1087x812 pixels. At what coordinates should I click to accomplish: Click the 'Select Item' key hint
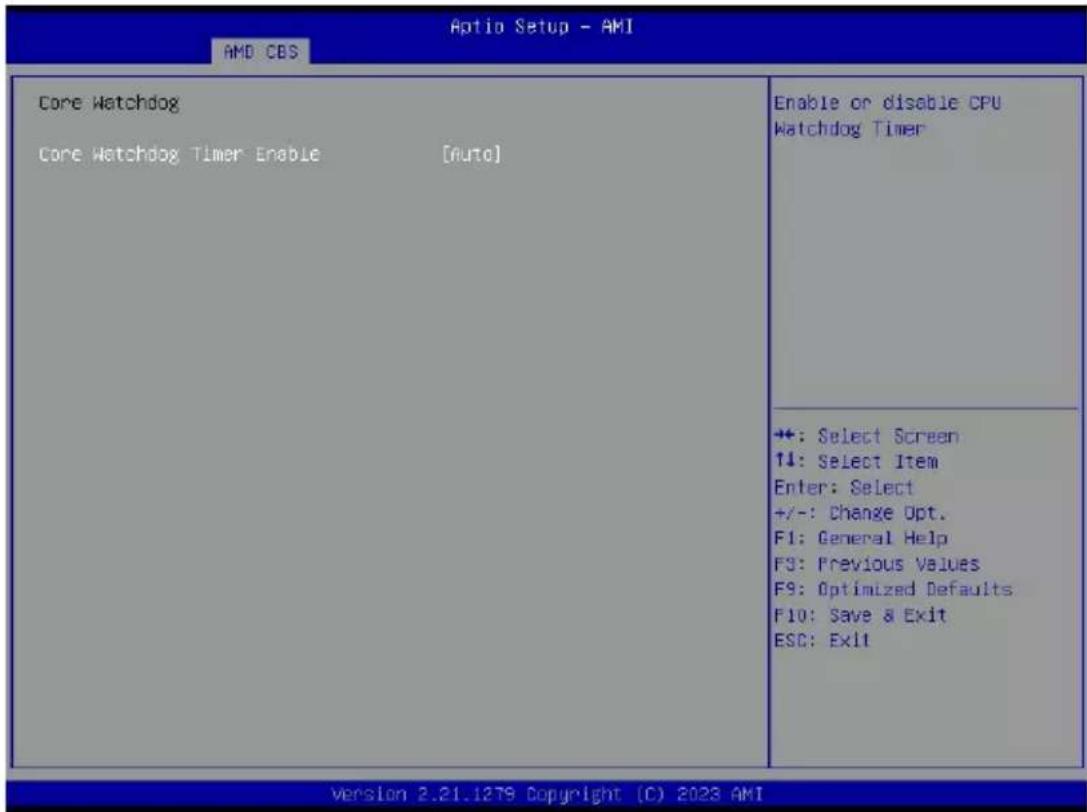click(856, 462)
